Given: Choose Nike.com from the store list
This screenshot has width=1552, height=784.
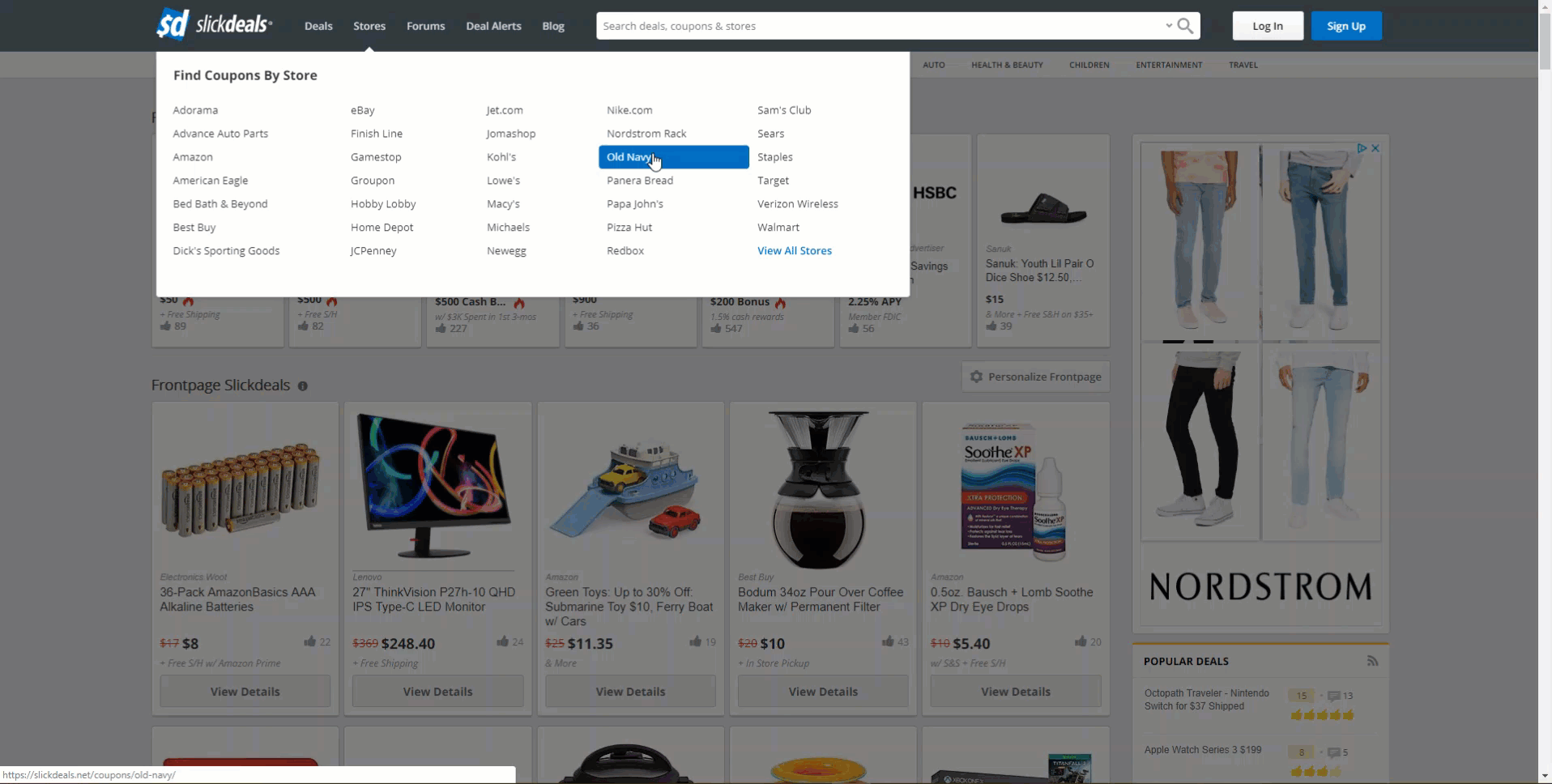Looking at the screenshot, I should tap(629, 110).
